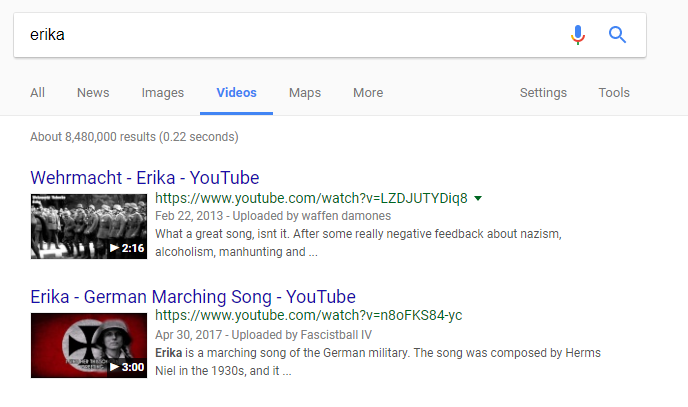
Task: Click the first video thumbnail with 2:16 duration
Action: pos(89,226)
